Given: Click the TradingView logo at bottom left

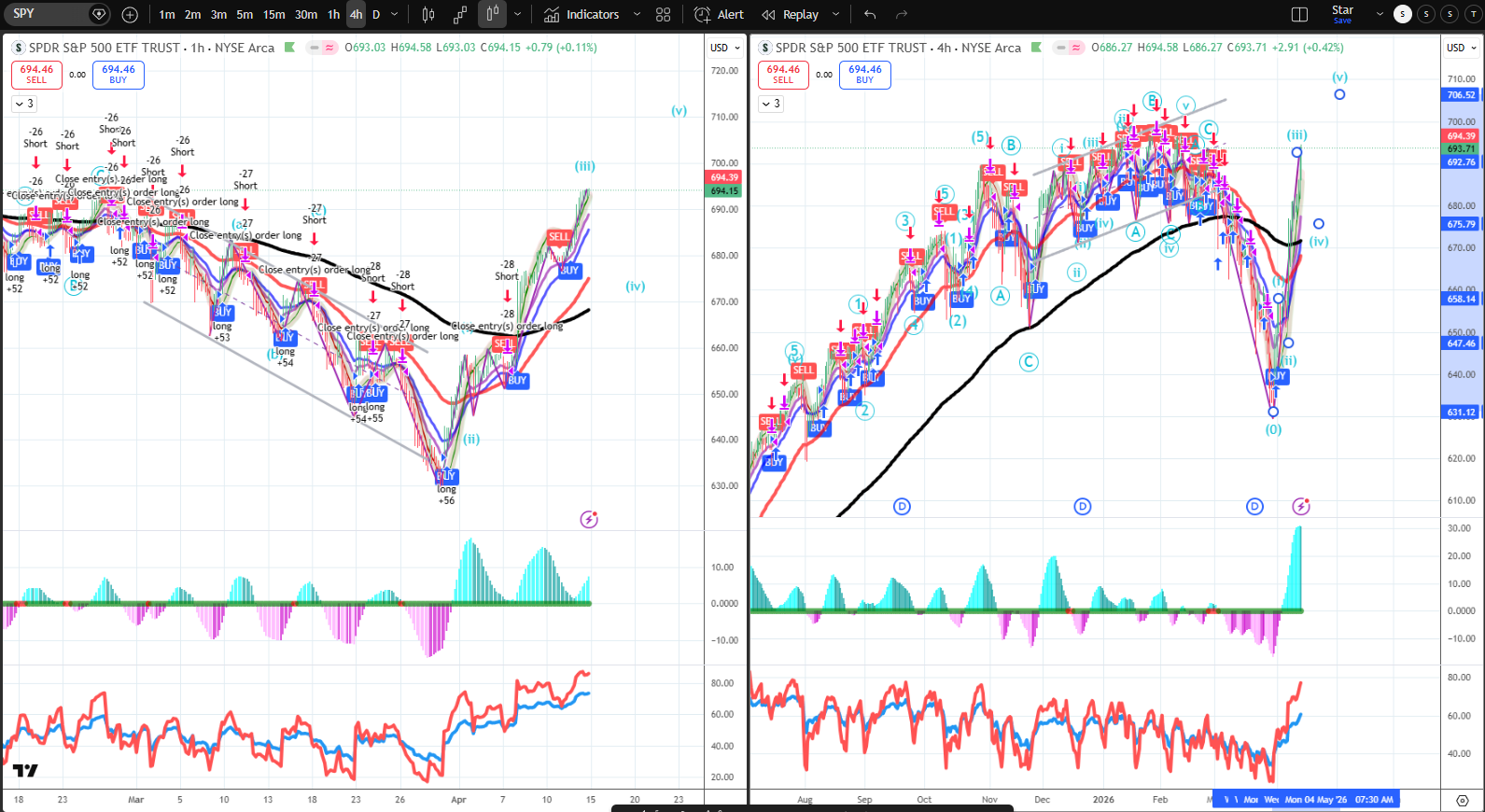Looking at the screenshot, I should pyautogui.click(x=26, y=770).
